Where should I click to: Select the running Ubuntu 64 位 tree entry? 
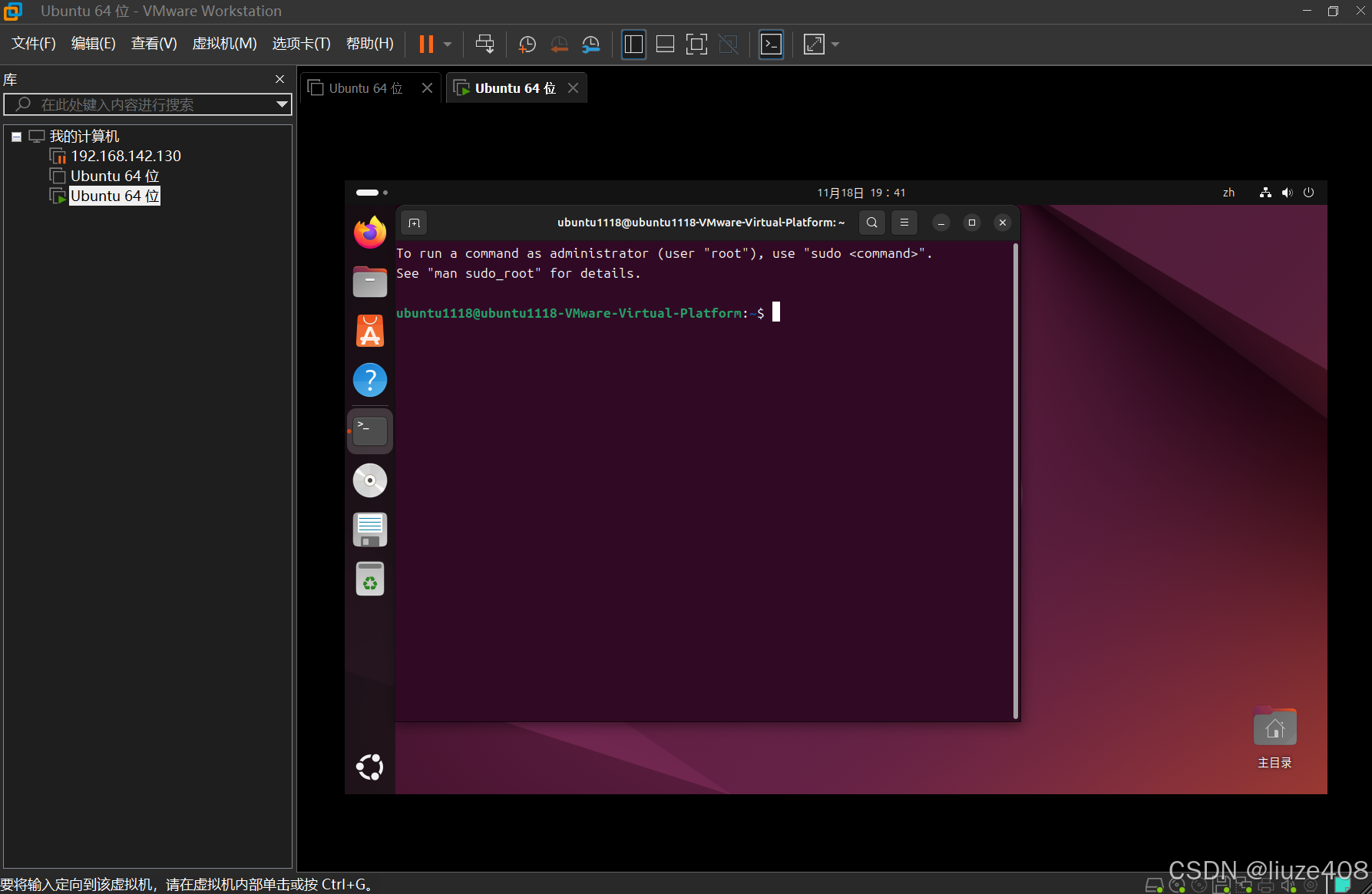tap(114, 196)
